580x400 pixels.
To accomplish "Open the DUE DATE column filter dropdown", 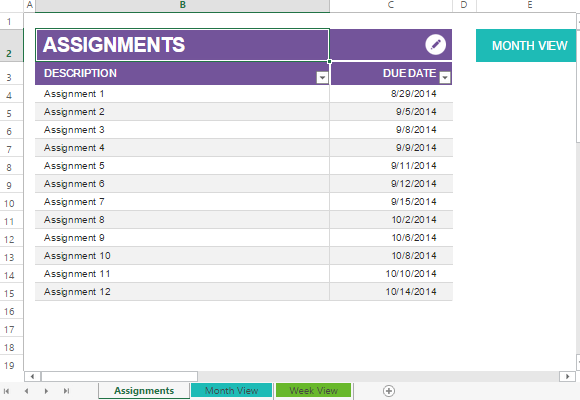I will click(x=445, y=77).
